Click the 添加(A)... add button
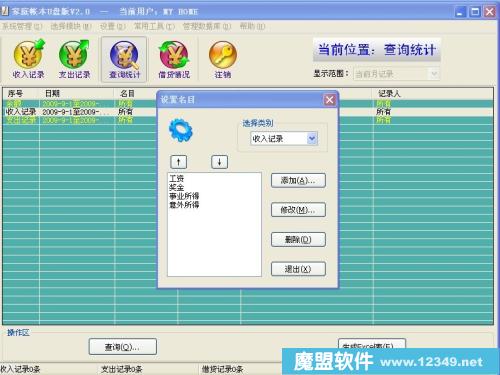 click(298, 181)
